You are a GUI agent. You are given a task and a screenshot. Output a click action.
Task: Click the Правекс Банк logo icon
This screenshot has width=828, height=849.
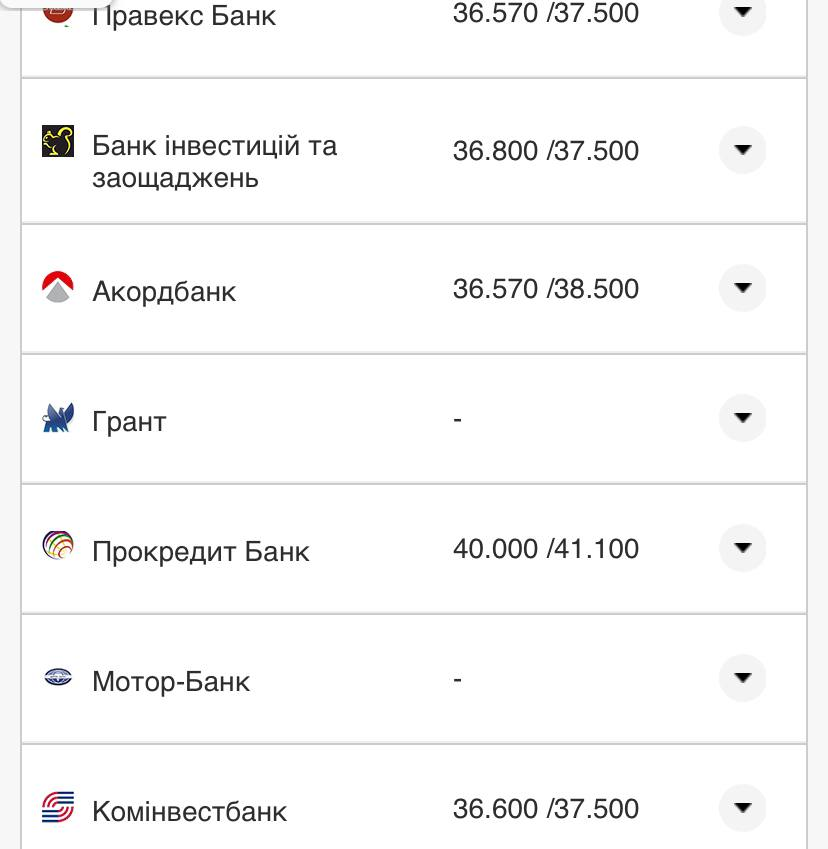click(x=59, y=12)
